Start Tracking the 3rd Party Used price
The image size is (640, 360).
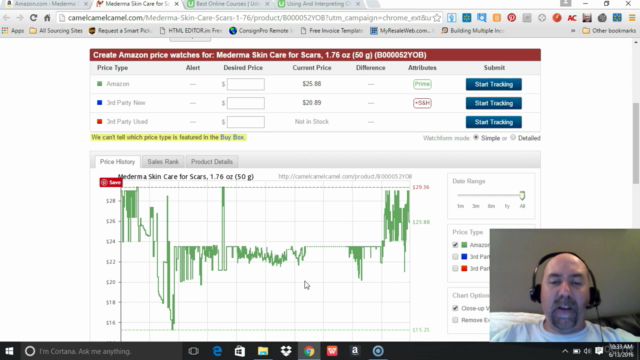[493, 122]
